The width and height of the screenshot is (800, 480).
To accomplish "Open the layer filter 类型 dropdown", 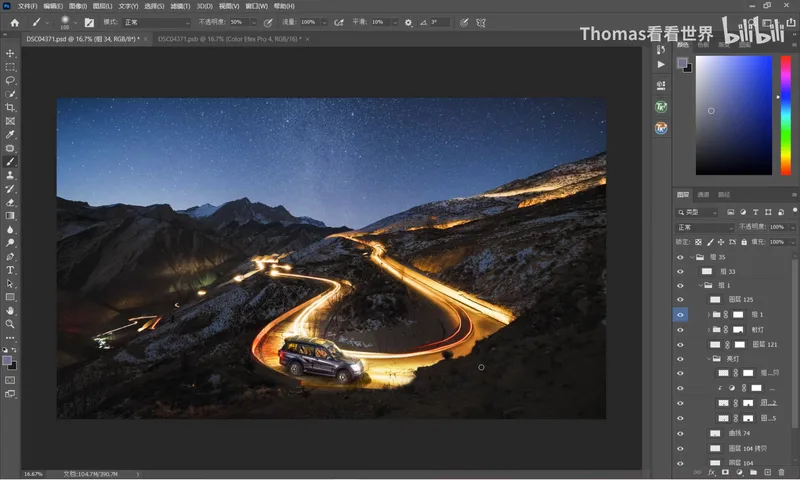I will pyautogui.click(x=698, y=212).
